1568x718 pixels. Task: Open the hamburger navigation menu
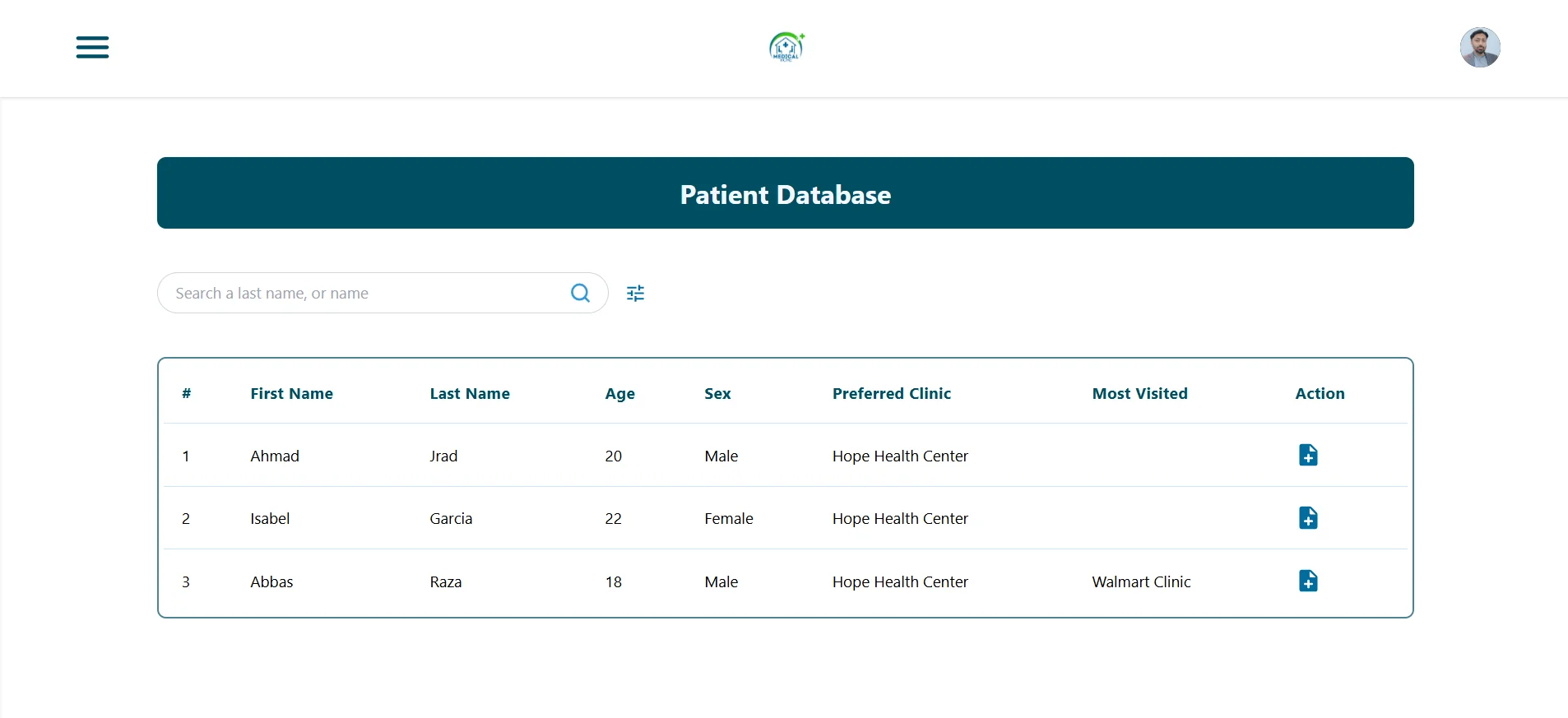pyautogui.click(x=92, y=47)
